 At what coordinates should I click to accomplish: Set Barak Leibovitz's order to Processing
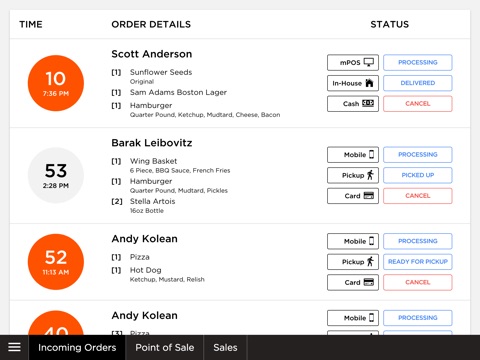click(418, 155)
